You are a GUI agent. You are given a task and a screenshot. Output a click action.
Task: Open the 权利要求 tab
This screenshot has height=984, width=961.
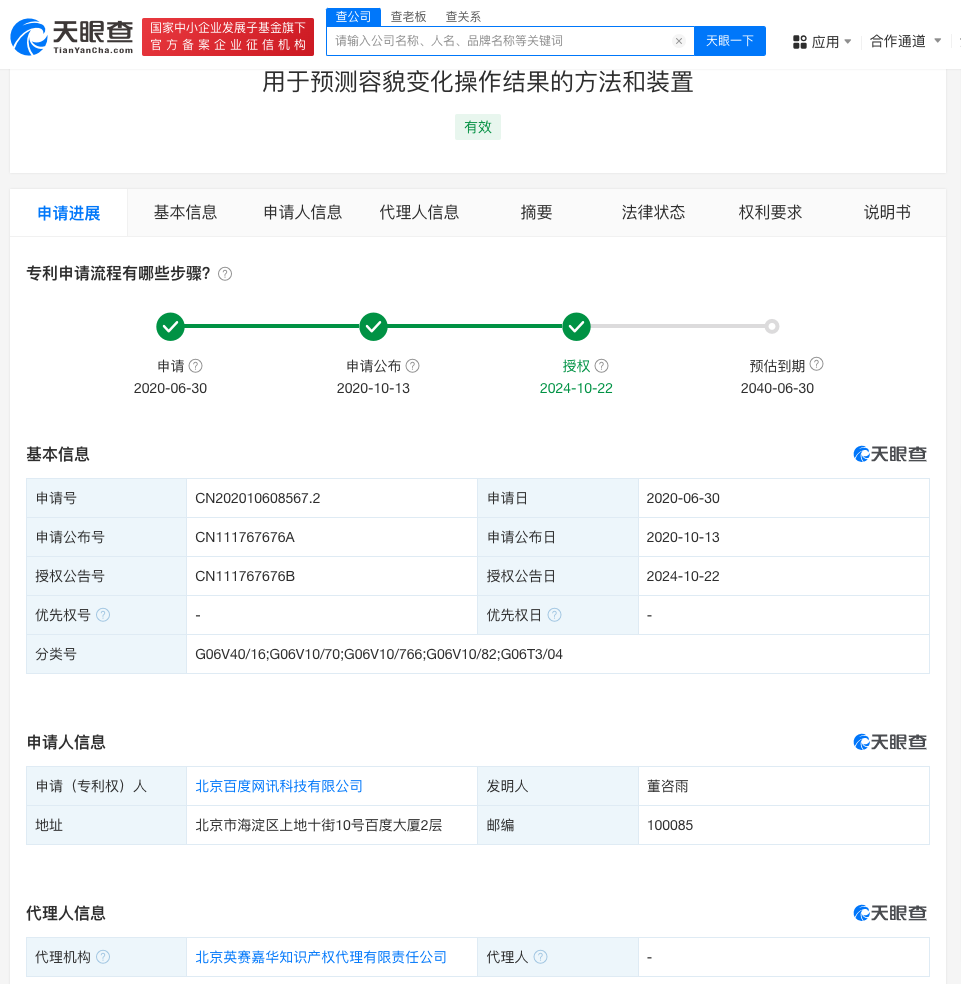770,212
